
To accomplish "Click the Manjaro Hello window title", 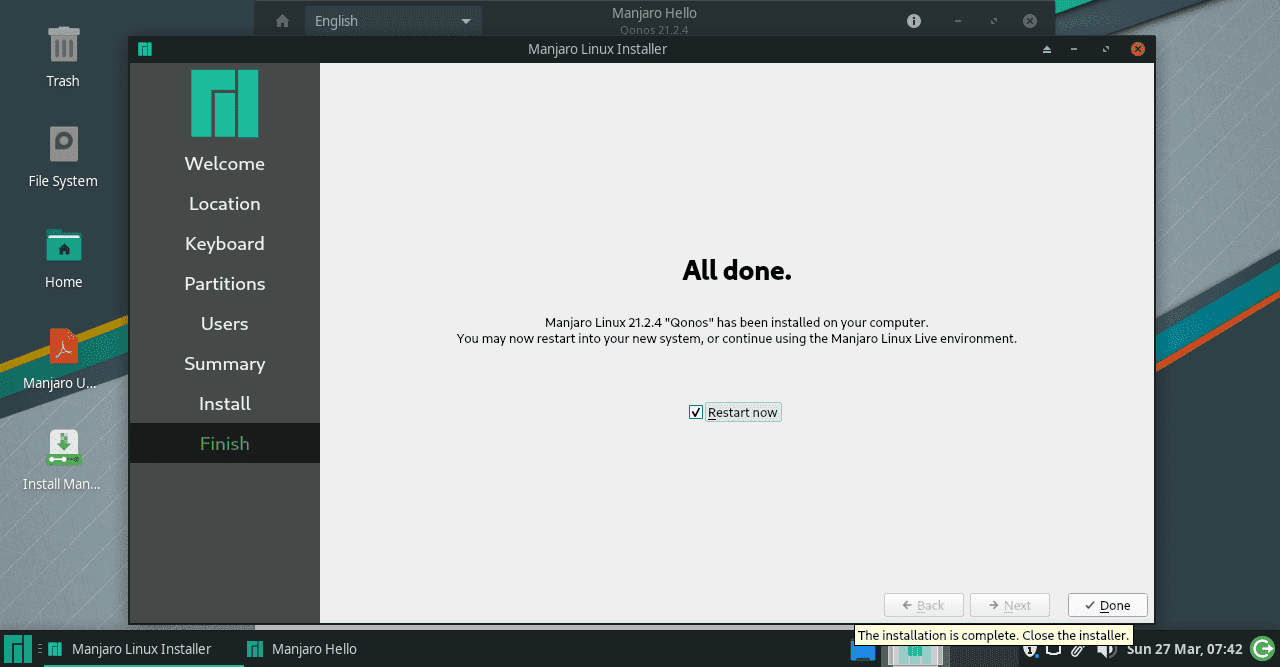I will click(654, 13).
